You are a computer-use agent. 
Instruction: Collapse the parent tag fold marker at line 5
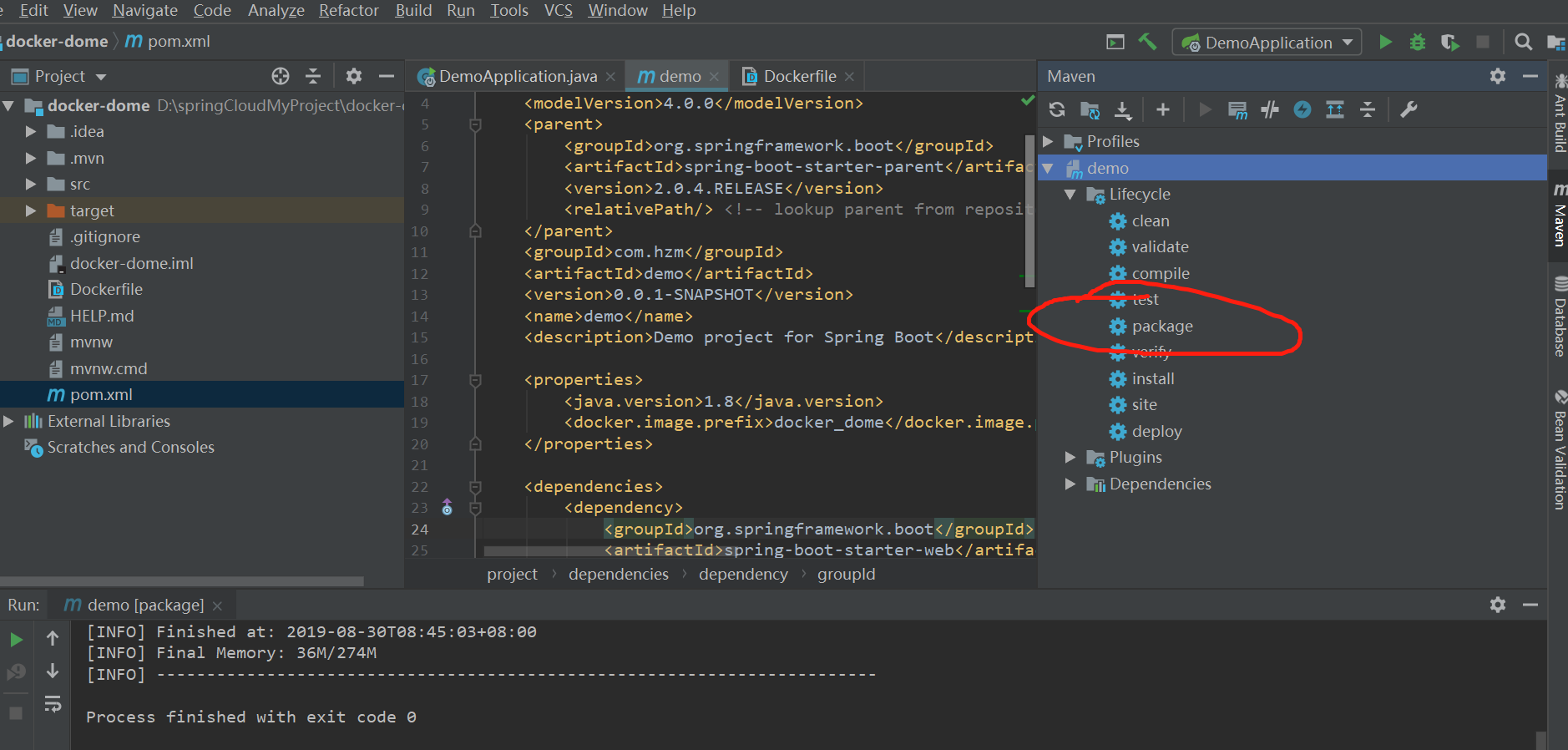[475, 124]
